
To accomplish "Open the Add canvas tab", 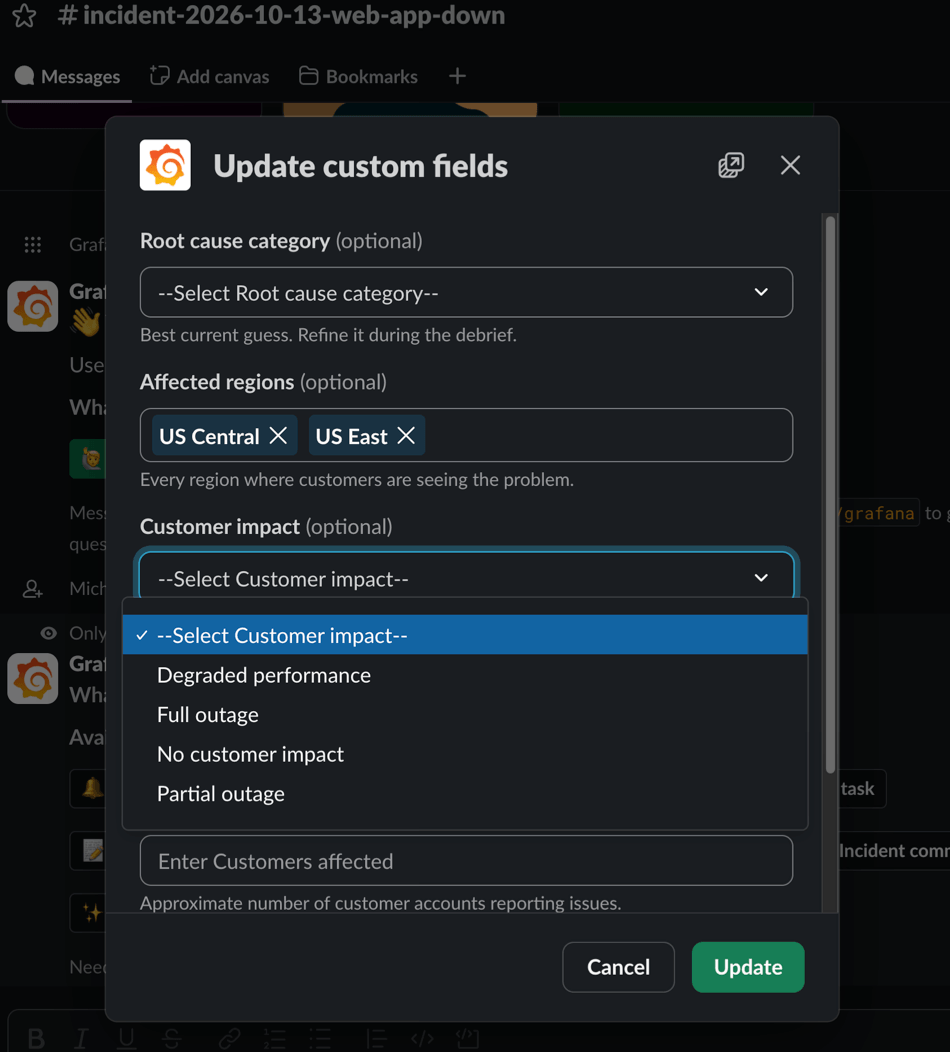I will (x=209, y=76).
